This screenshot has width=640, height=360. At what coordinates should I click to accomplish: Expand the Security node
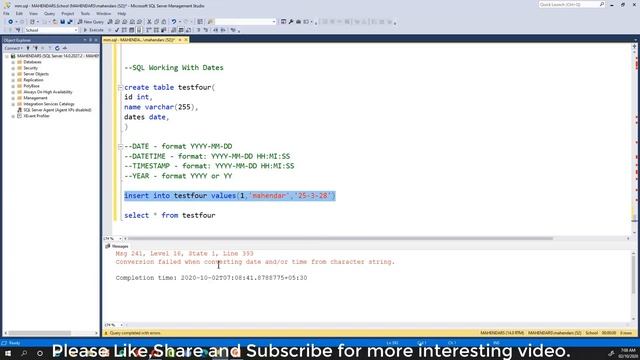tap(13, 68)
